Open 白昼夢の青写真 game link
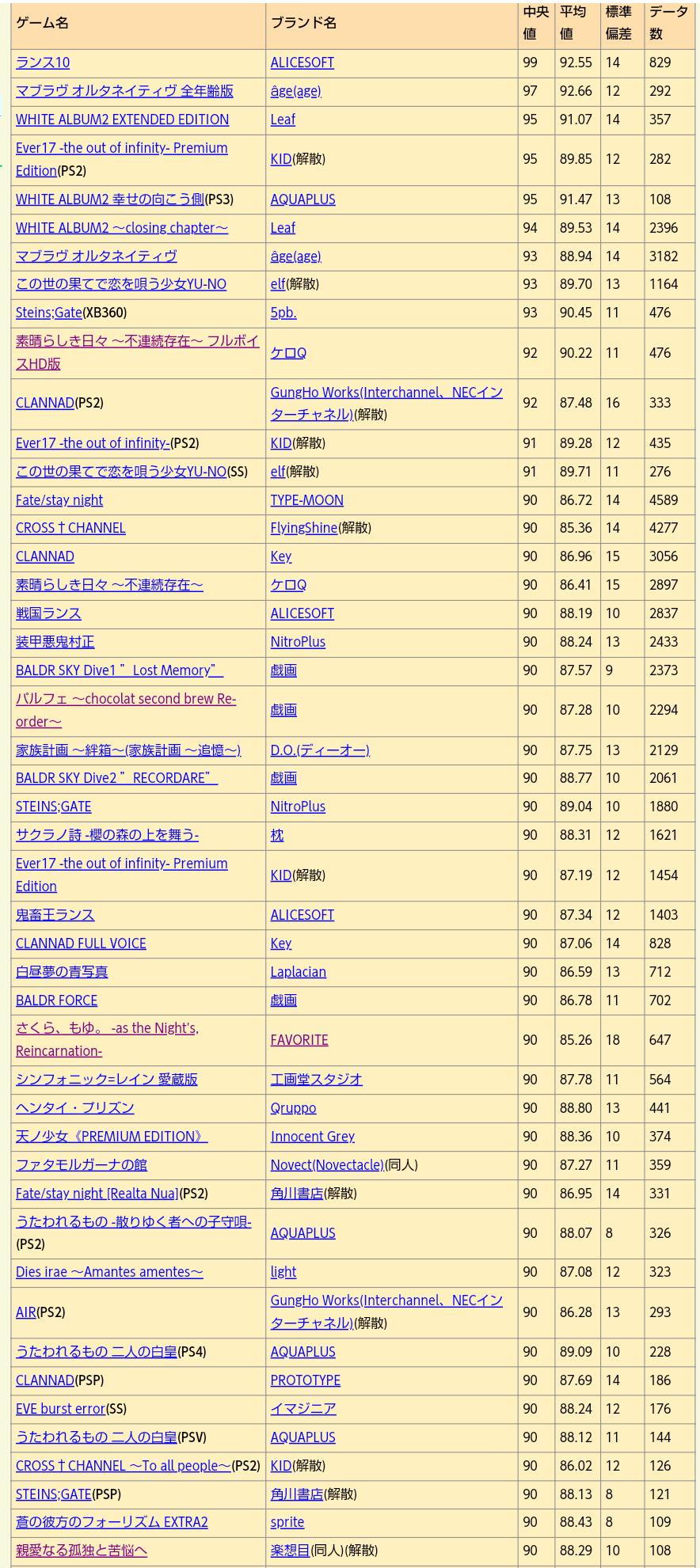Screen dimensions: 700x1568 click(x=62, y=972)
